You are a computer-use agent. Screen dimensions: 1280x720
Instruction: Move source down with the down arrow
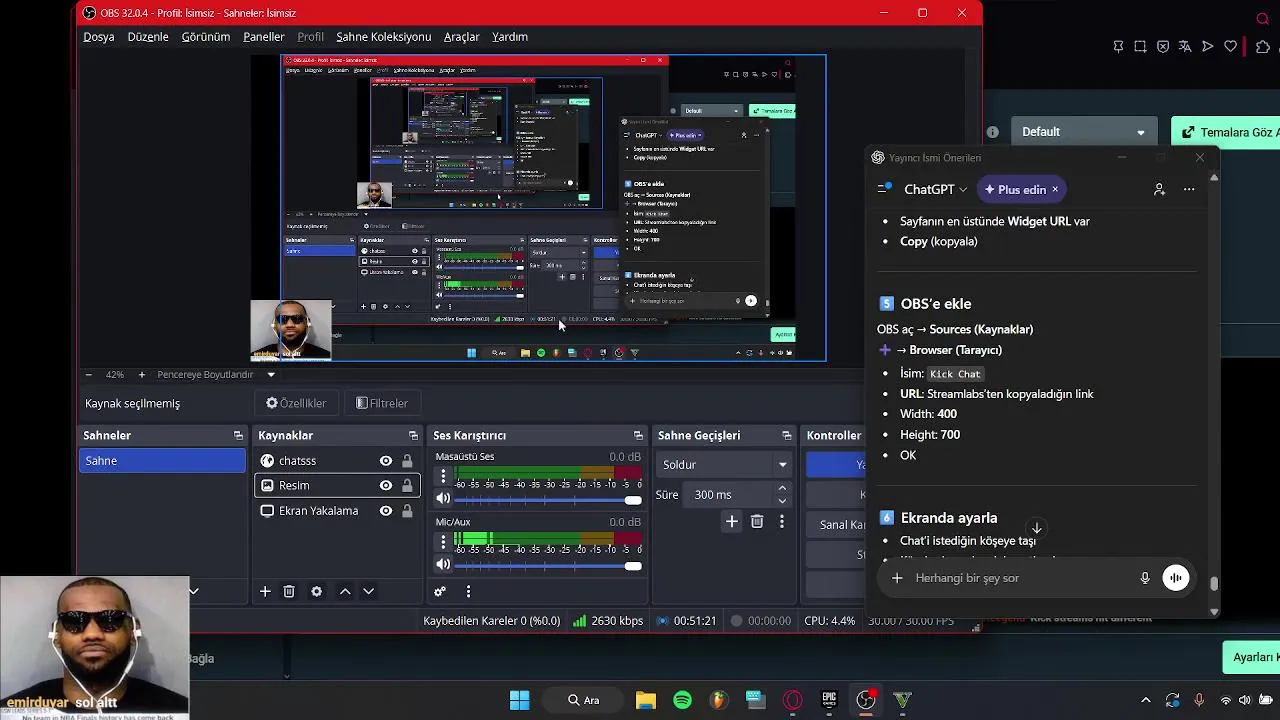[x=368, y=591]
